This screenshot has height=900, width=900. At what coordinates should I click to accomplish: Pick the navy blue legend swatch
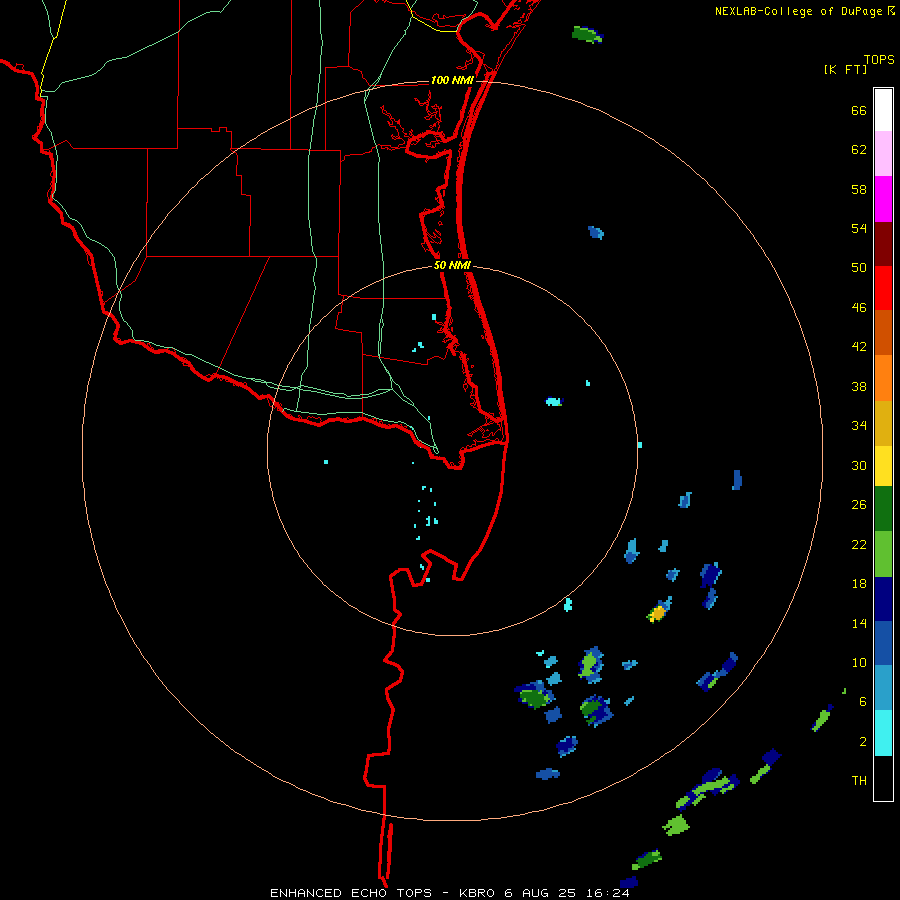pyautogui.click(x=883, y=599)
